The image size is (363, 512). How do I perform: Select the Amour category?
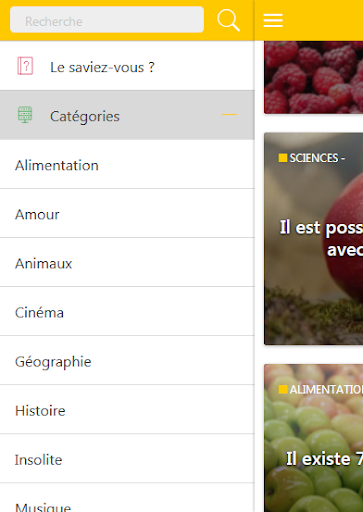pyautogui.click(x=127, y=213)
